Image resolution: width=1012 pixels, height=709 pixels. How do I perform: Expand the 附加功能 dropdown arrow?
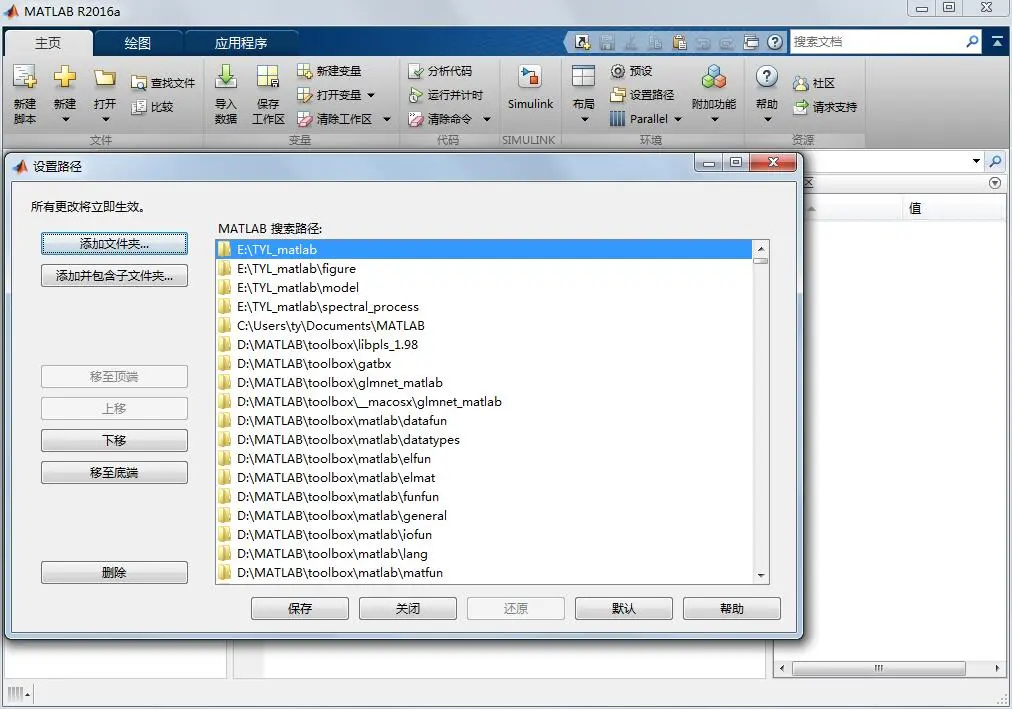714,119
